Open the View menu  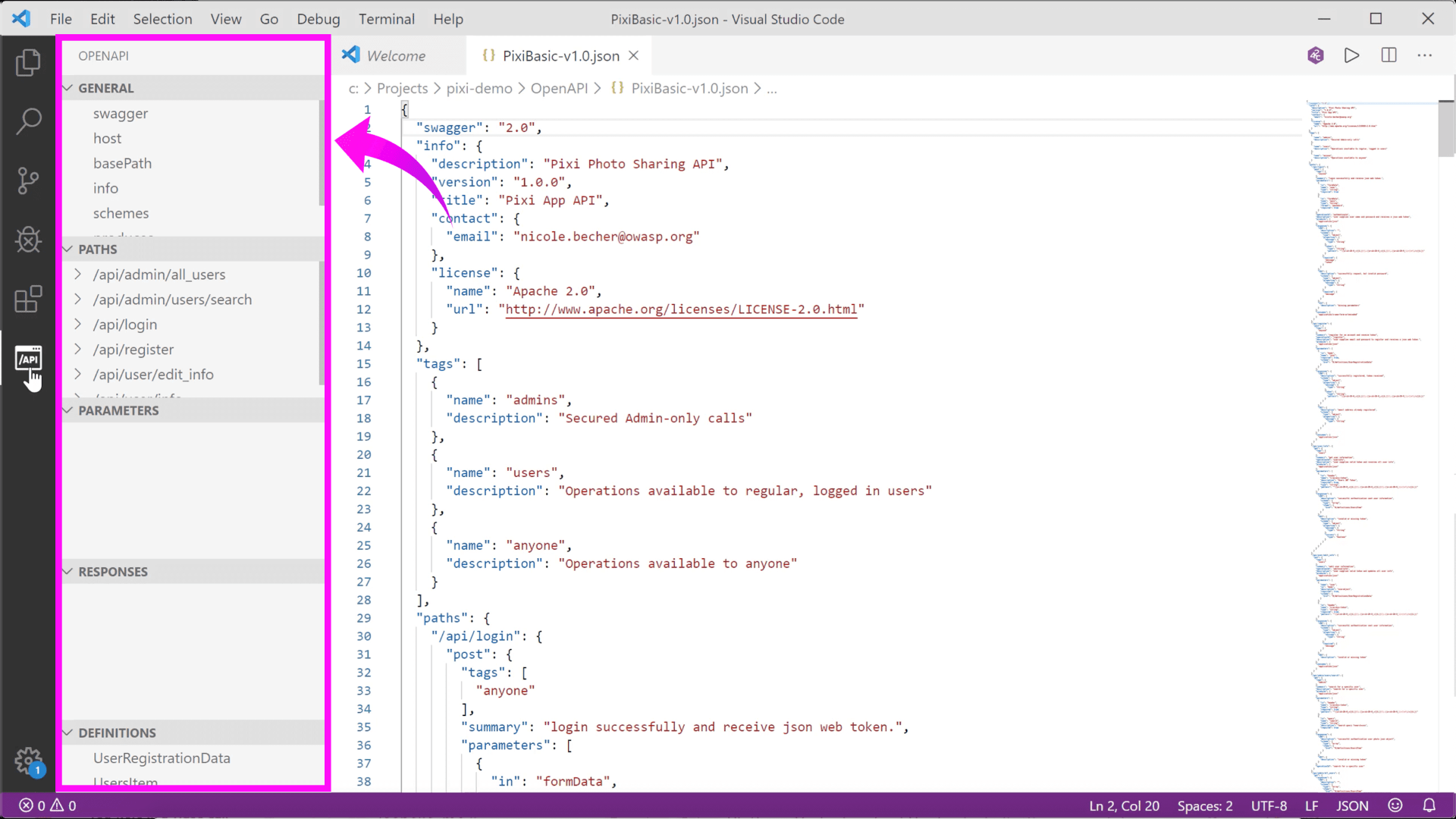click(x=226, y=19)
